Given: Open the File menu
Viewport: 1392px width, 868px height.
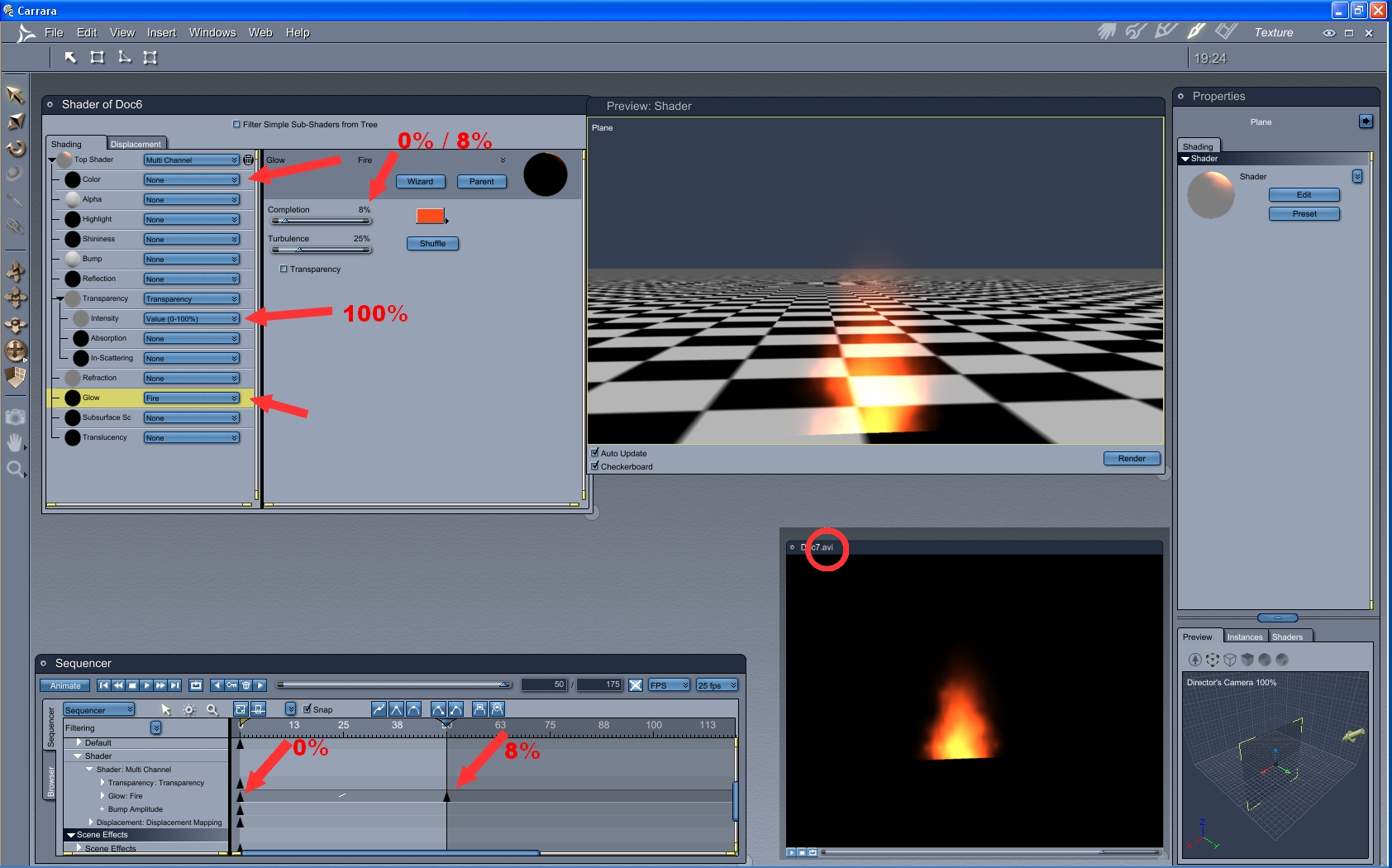Looking at the screenshot, I should click(x=54, y=32).
